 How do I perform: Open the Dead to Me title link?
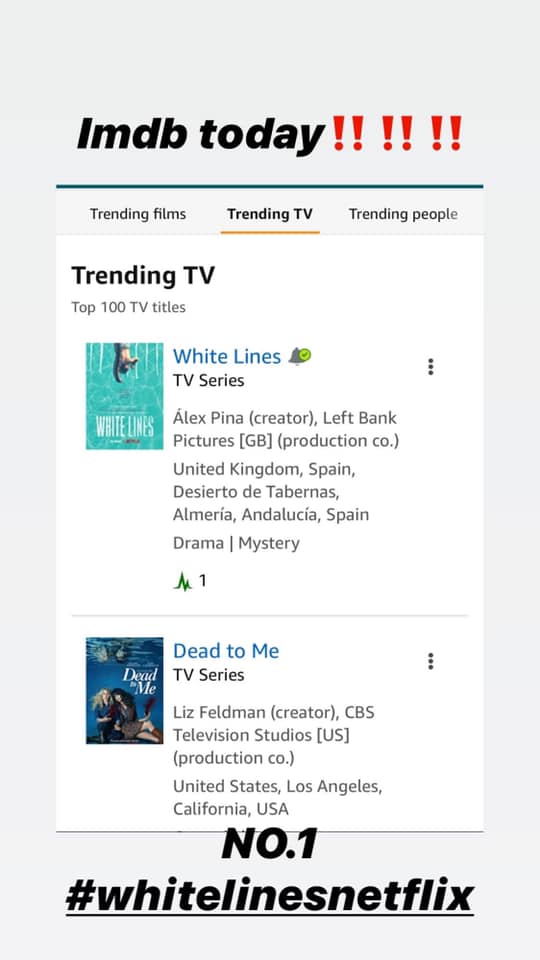(226, 651)
